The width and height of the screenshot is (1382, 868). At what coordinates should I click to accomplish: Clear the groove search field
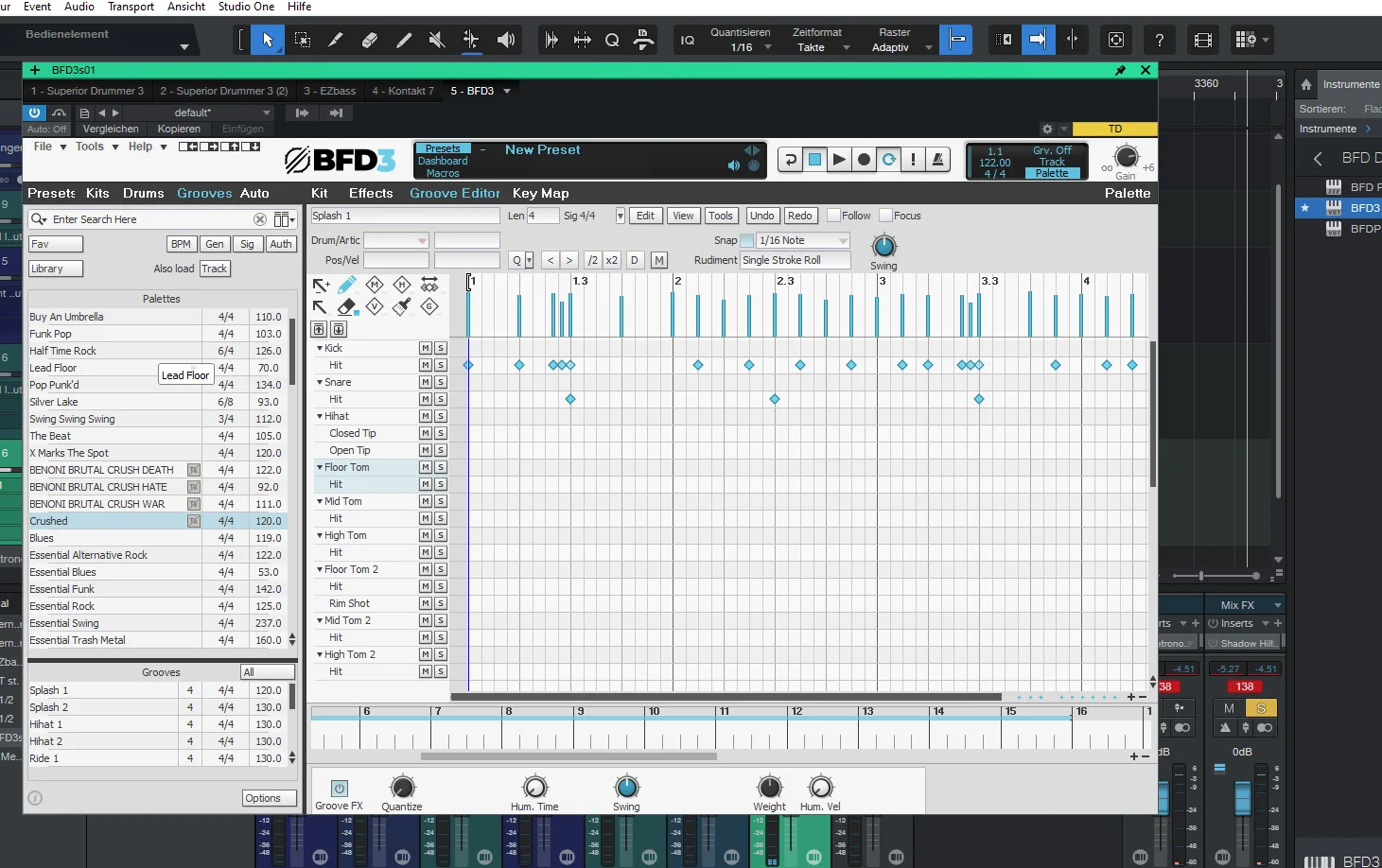point(260,219)
